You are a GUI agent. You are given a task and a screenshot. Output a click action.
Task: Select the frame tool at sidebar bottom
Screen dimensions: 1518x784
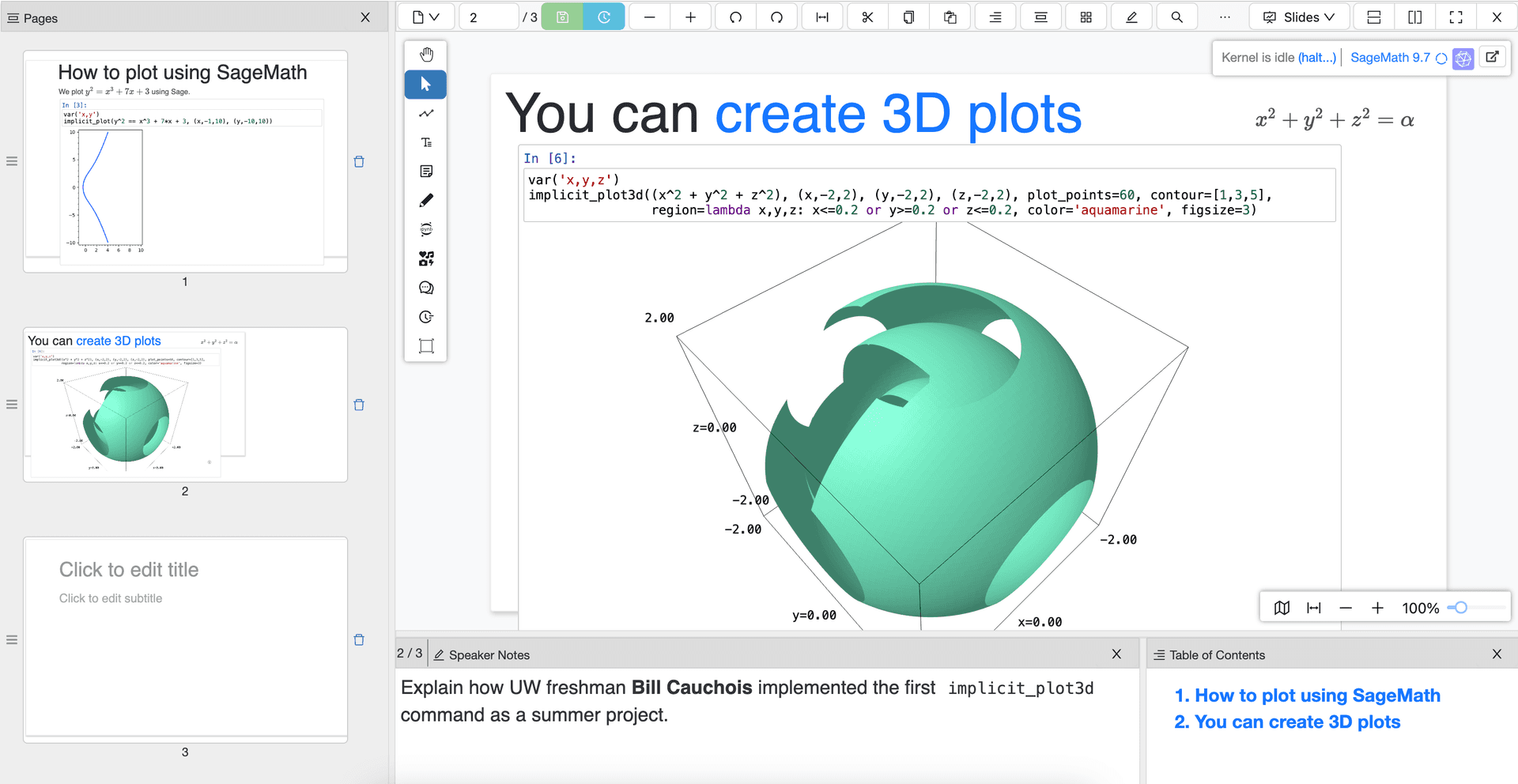(x=426, y=345)
